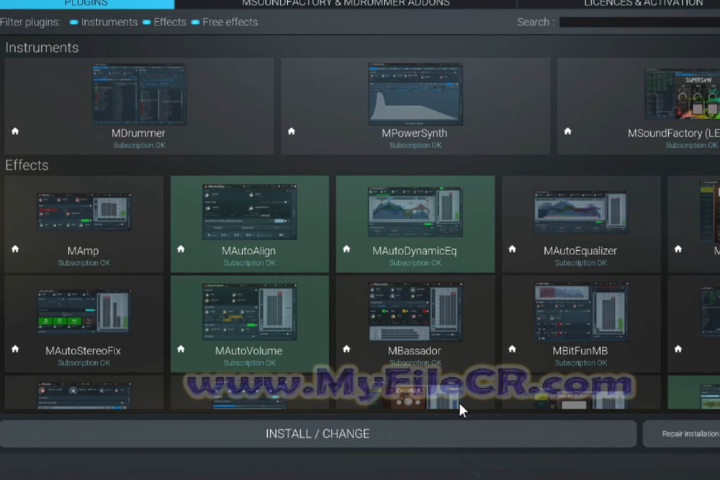Switch to the Plugins tab

pos(87,4)
